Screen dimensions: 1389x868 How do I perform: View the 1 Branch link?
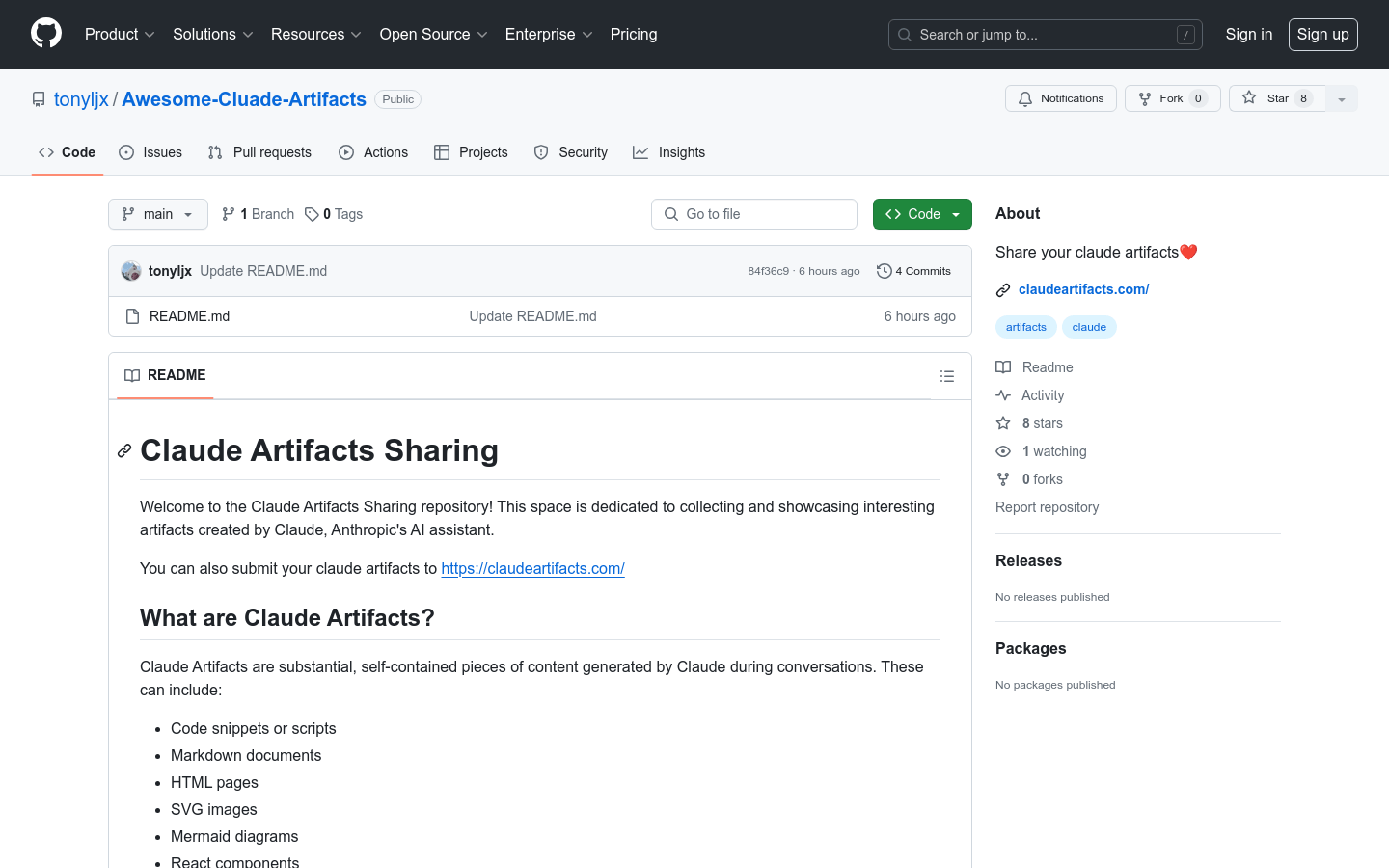click(x=258, y=214)
